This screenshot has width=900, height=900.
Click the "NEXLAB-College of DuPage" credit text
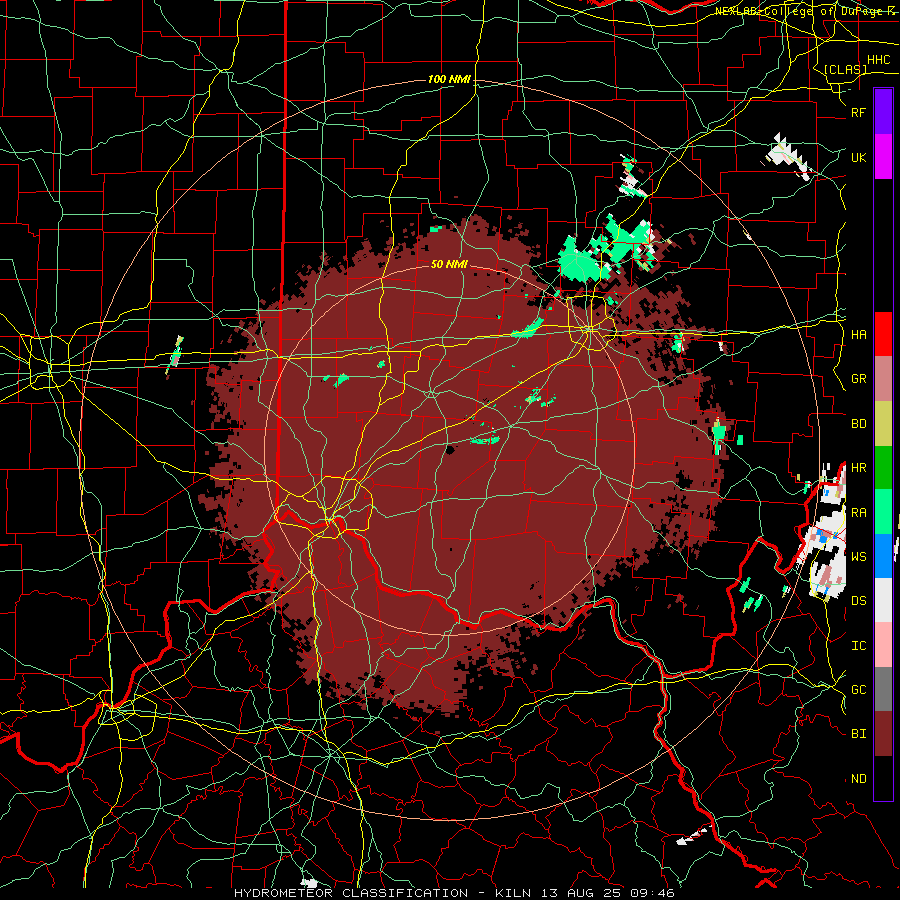click(x=798, y=11)
